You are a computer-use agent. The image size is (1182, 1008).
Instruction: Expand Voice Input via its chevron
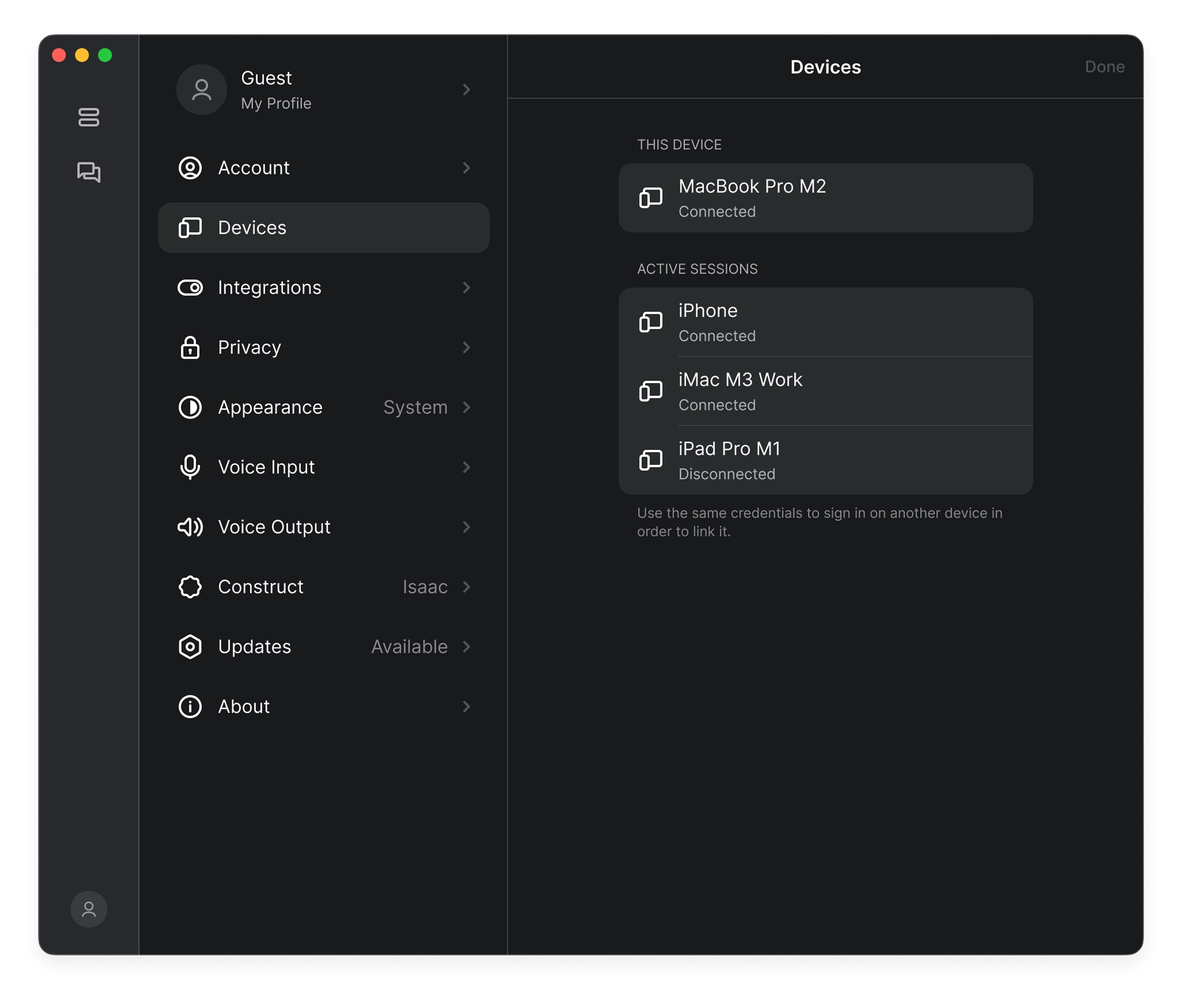[466, 467]
